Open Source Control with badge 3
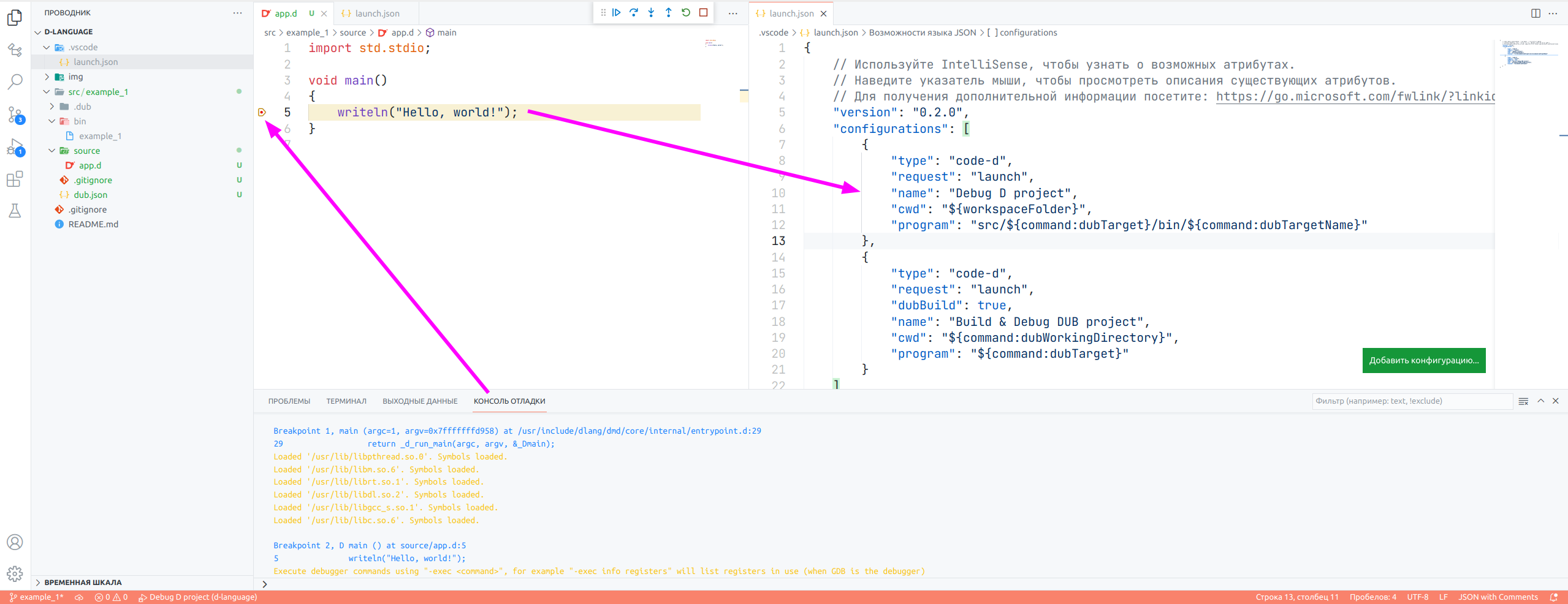The image size is (1568, 604). (x=15, y=115)
